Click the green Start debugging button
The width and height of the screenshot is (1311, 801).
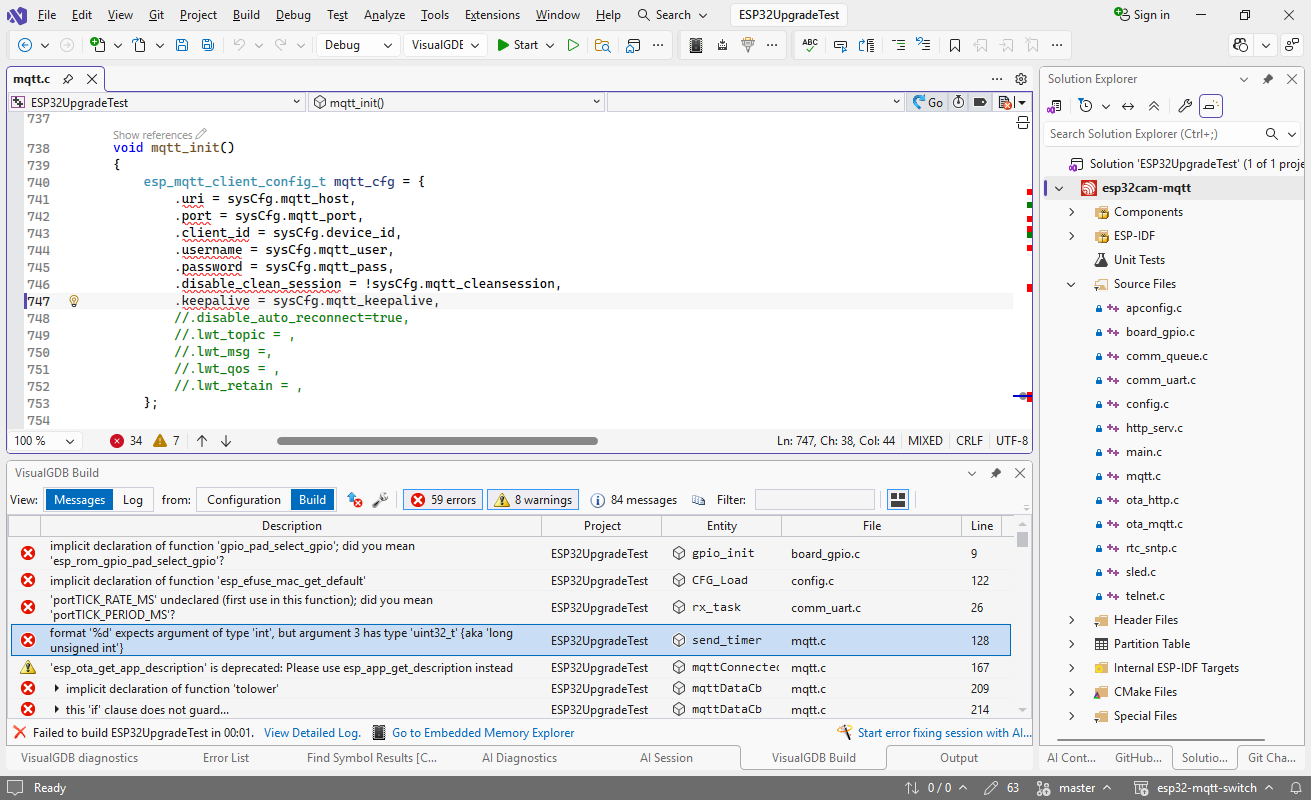click(x=517, y=45)
